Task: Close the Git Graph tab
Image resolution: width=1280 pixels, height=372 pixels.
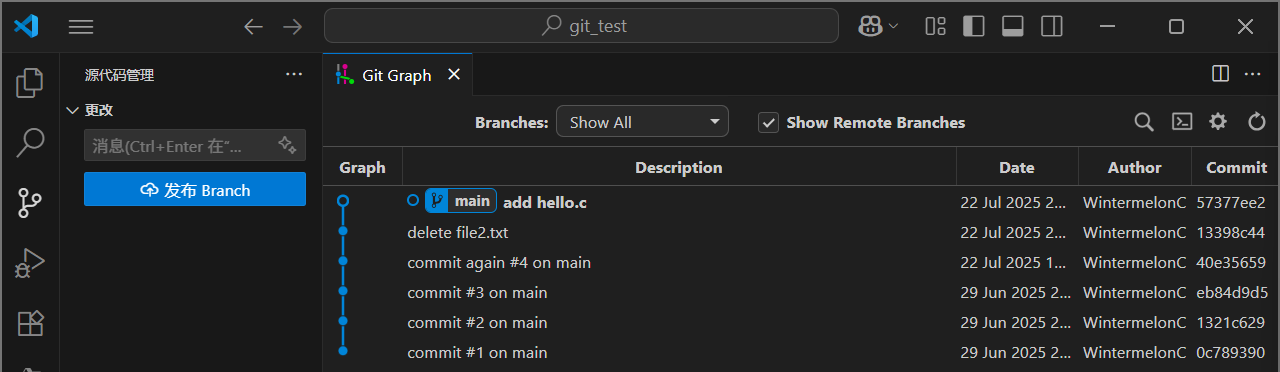Action: click(454, 75)
